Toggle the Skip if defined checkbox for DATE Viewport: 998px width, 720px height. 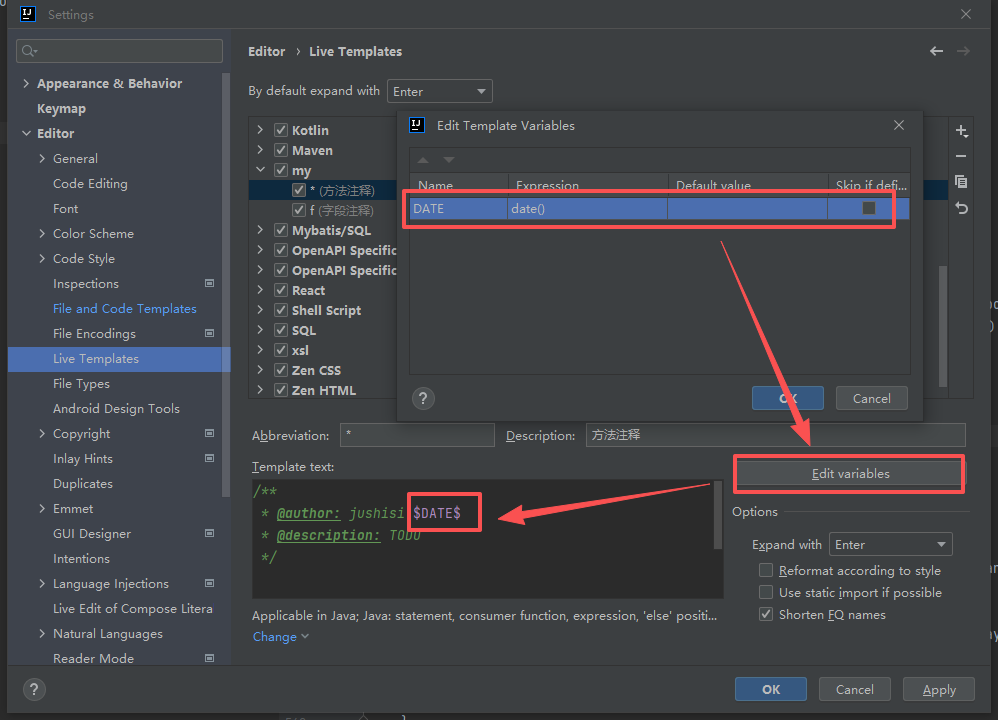(x=869, y=208)
